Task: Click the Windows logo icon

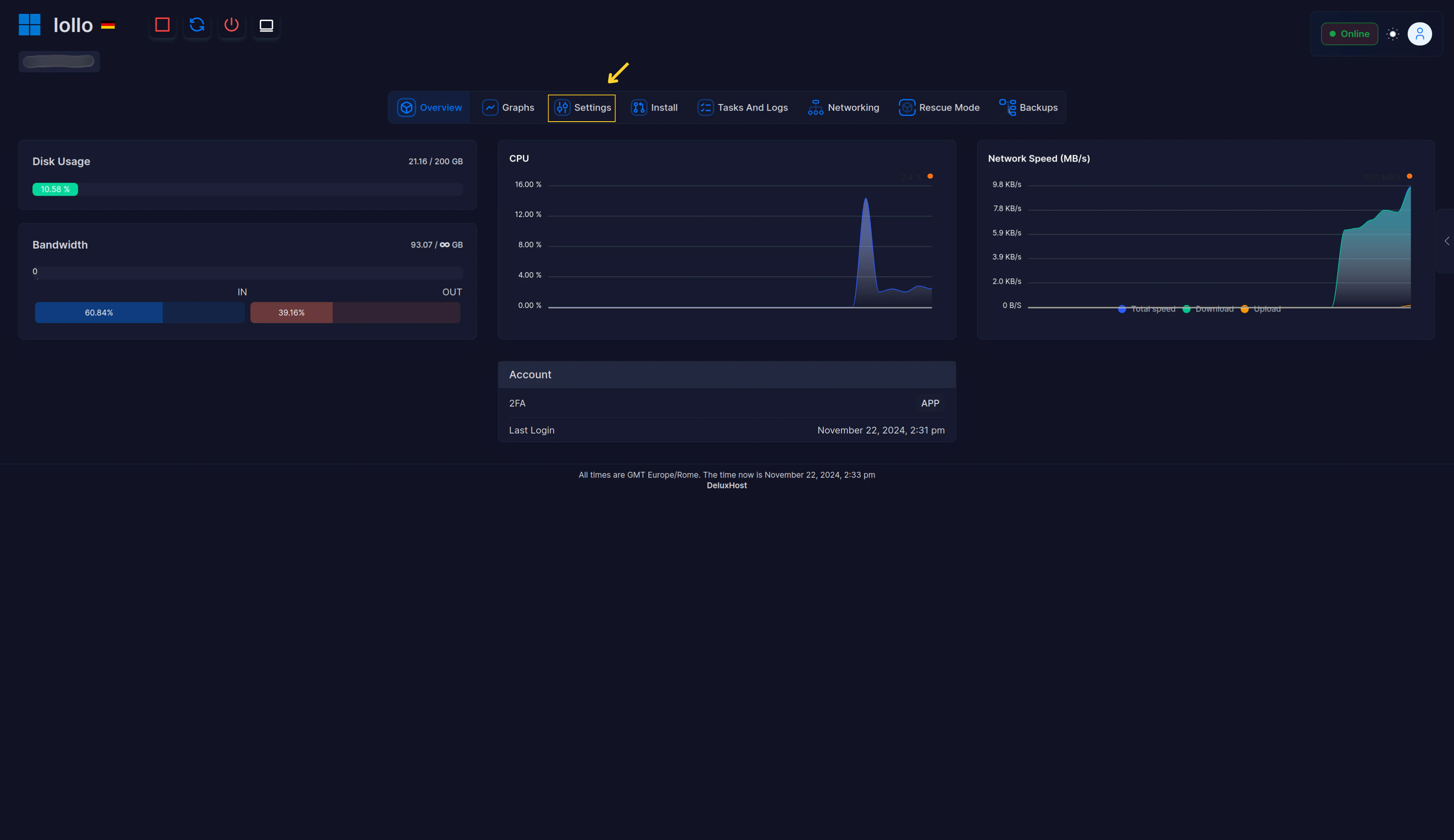Action: (29, 25)
